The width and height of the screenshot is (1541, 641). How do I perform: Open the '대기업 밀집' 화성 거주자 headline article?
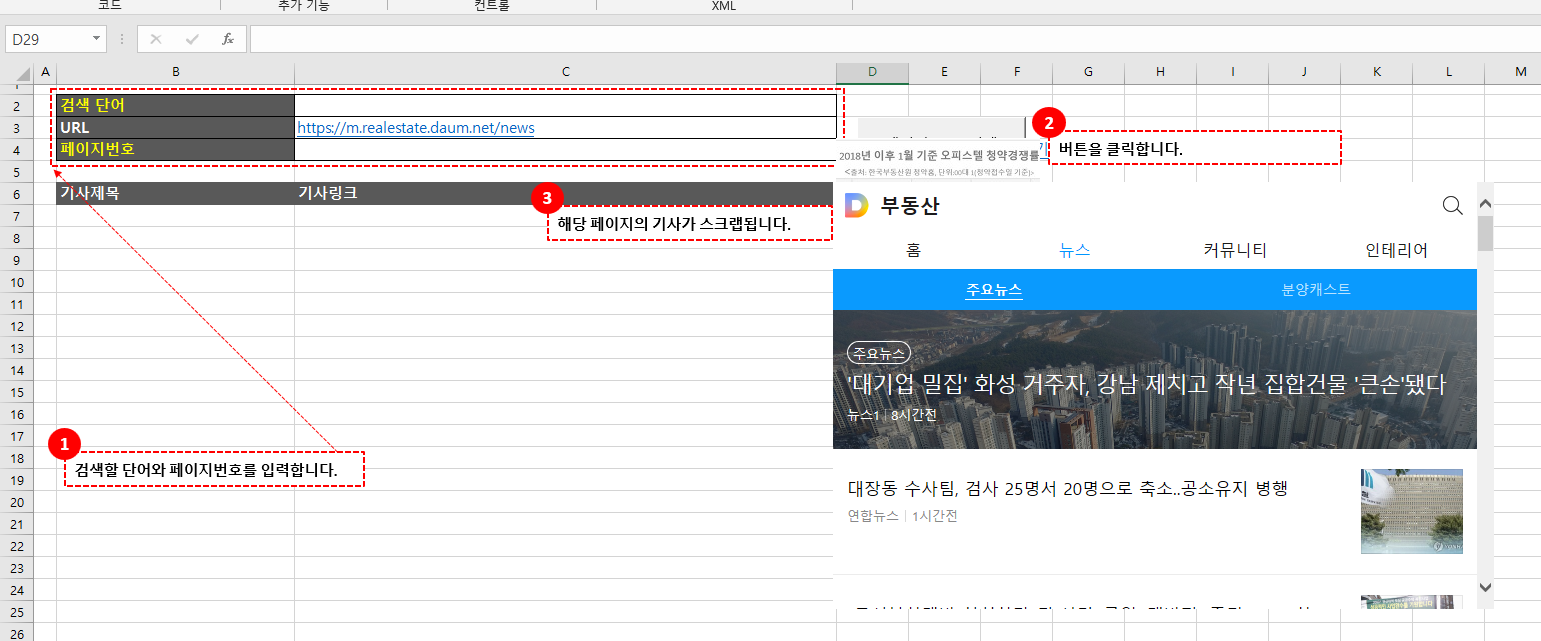(x=1146, y=384)
